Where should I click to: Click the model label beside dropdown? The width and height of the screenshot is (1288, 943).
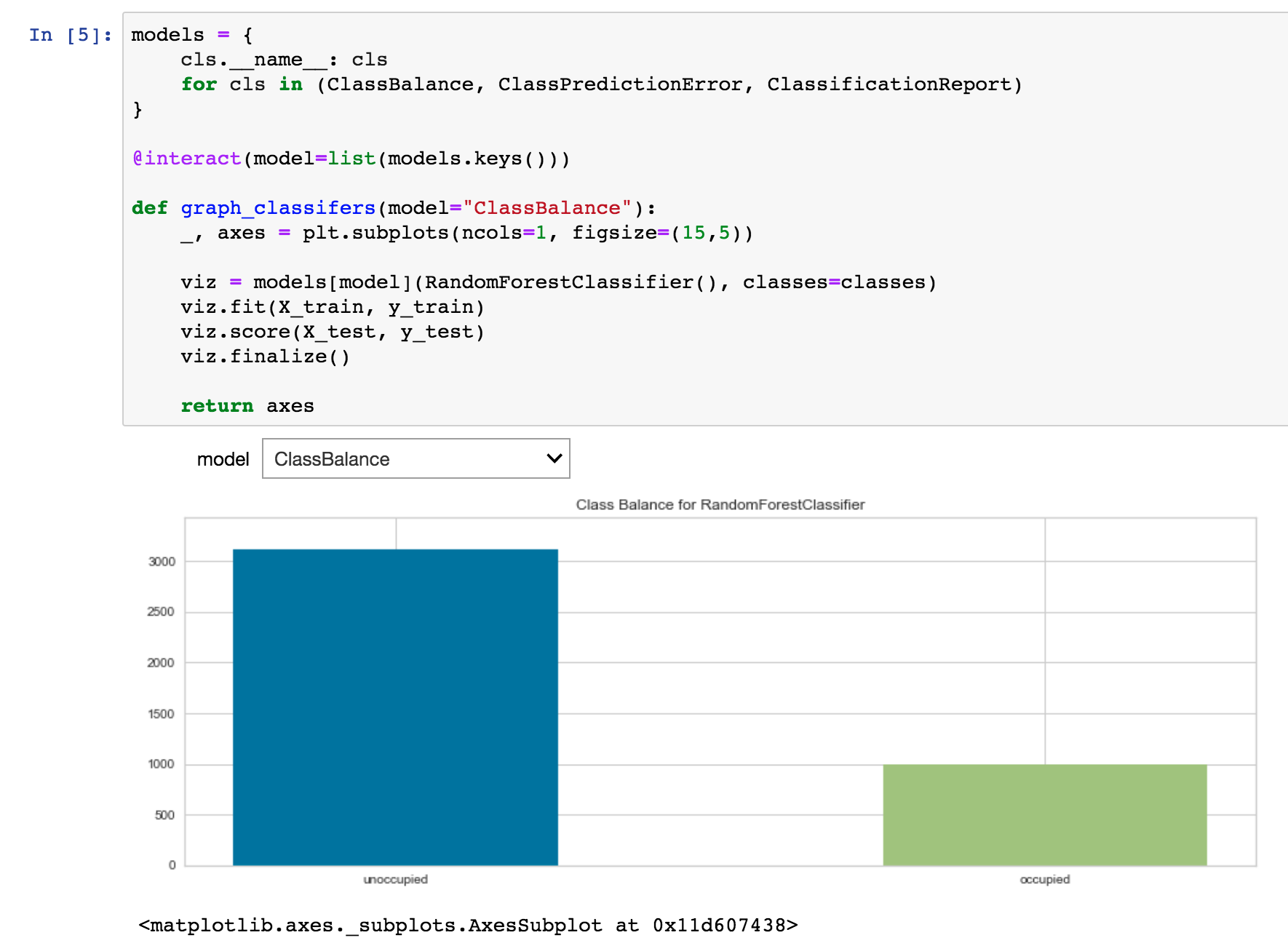coord(223,458)
